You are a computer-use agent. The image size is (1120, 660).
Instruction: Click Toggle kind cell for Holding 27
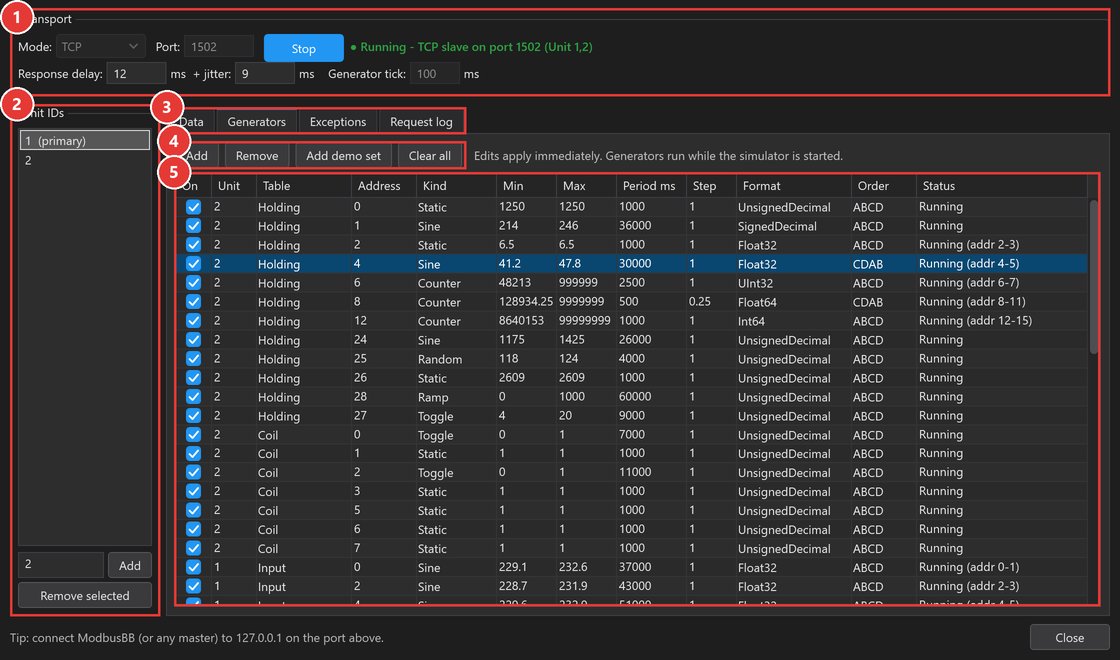pos(456,416)
